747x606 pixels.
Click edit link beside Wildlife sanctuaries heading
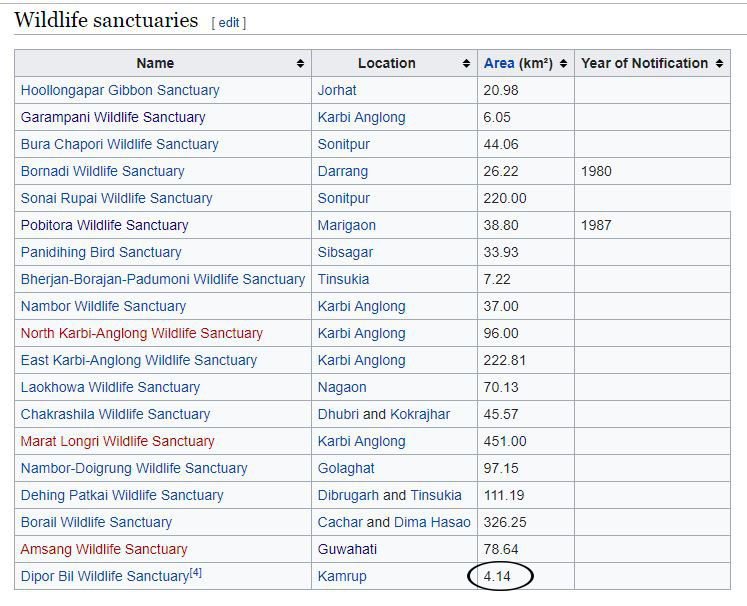229,22
